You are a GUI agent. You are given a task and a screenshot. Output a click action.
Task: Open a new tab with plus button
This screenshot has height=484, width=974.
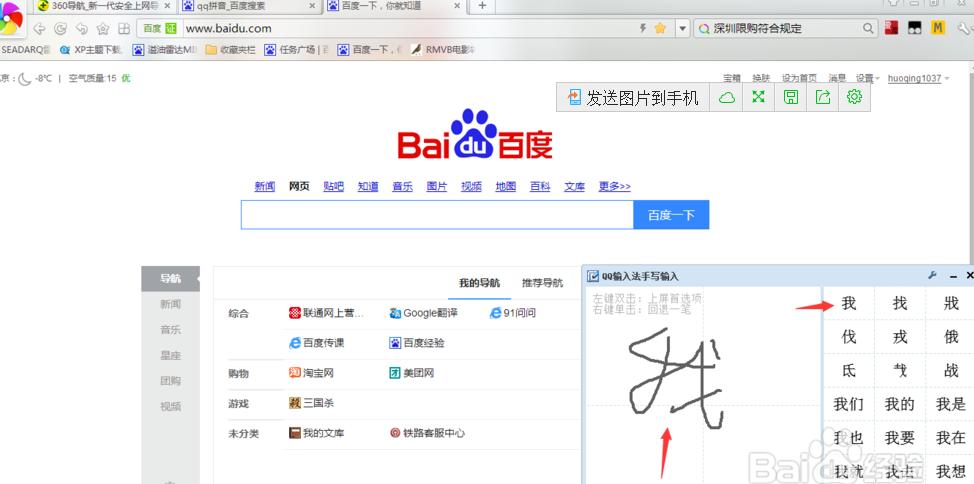(x=482, y=6)
